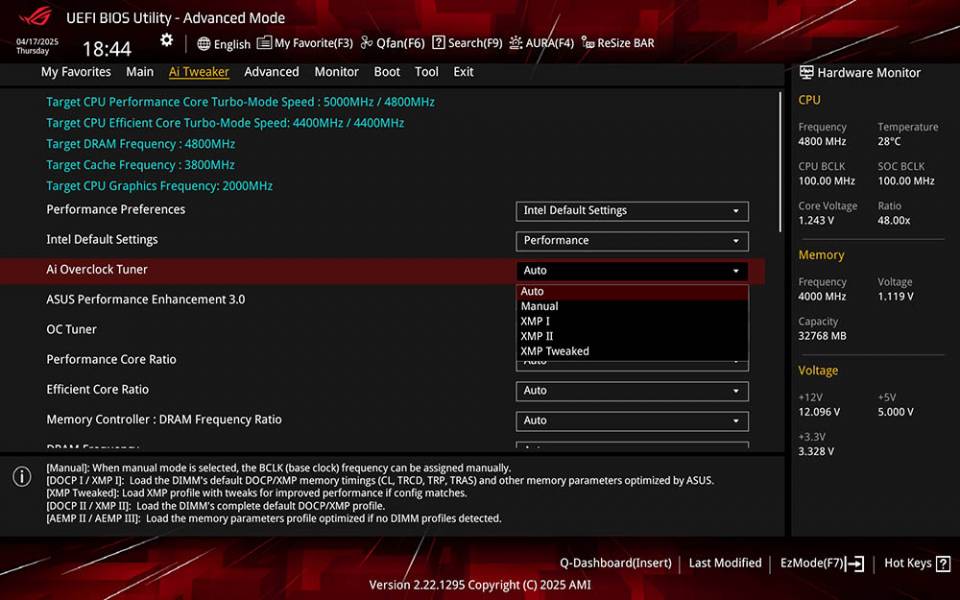Open Qfan(F6) fan control
960x600 pixels.
tap(393, 44)
